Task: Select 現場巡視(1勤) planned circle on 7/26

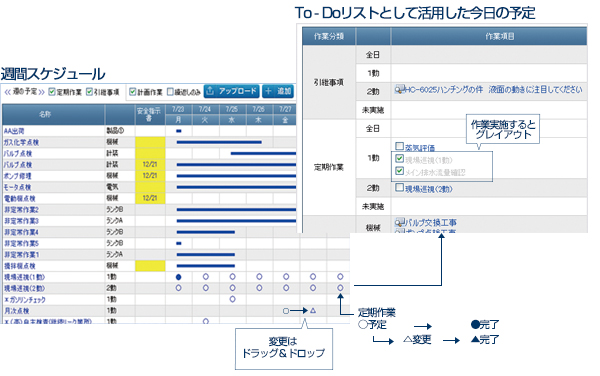Action: click(x=259, y=277)
